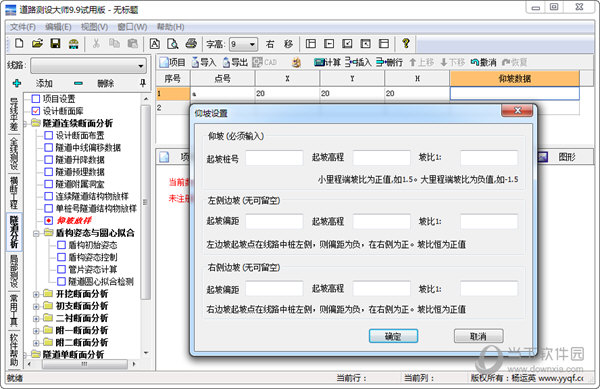
Task: Pin the side panel with the pushpin icon
Action: [x=142, y=83]
